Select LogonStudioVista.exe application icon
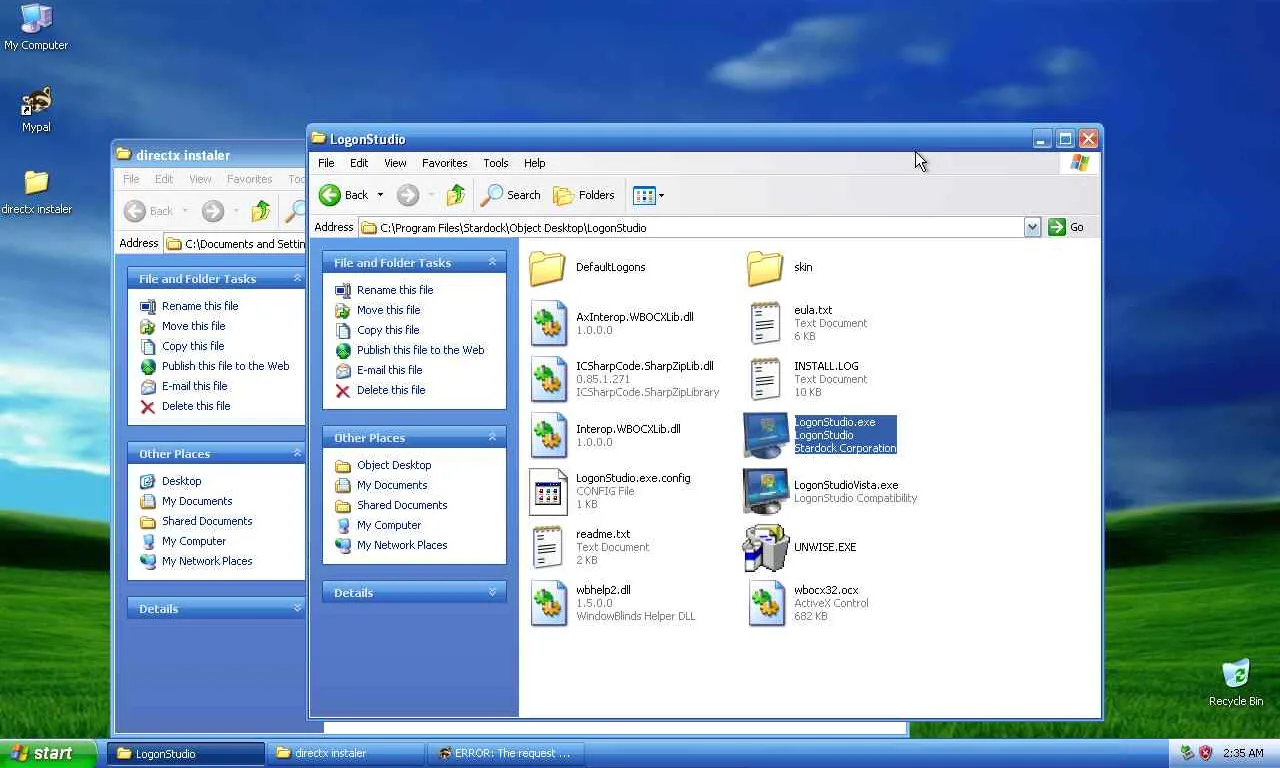The image size is (1280, 768). pos(766,491)
